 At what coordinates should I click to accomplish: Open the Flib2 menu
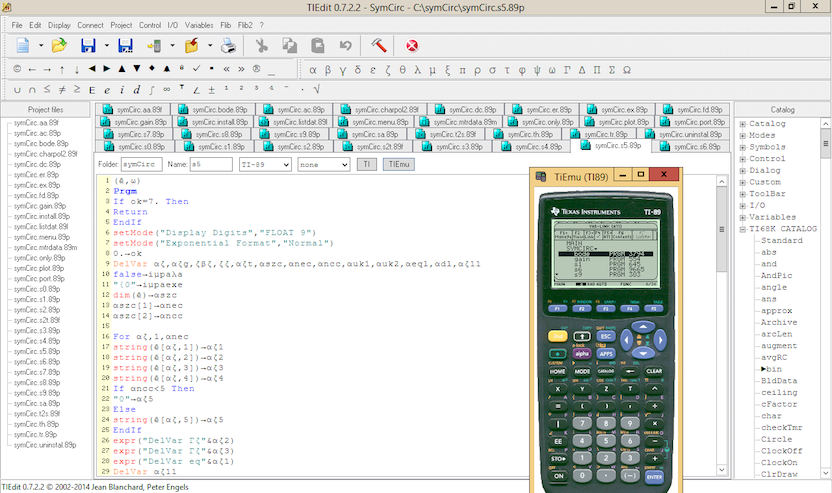click(245, 25)
